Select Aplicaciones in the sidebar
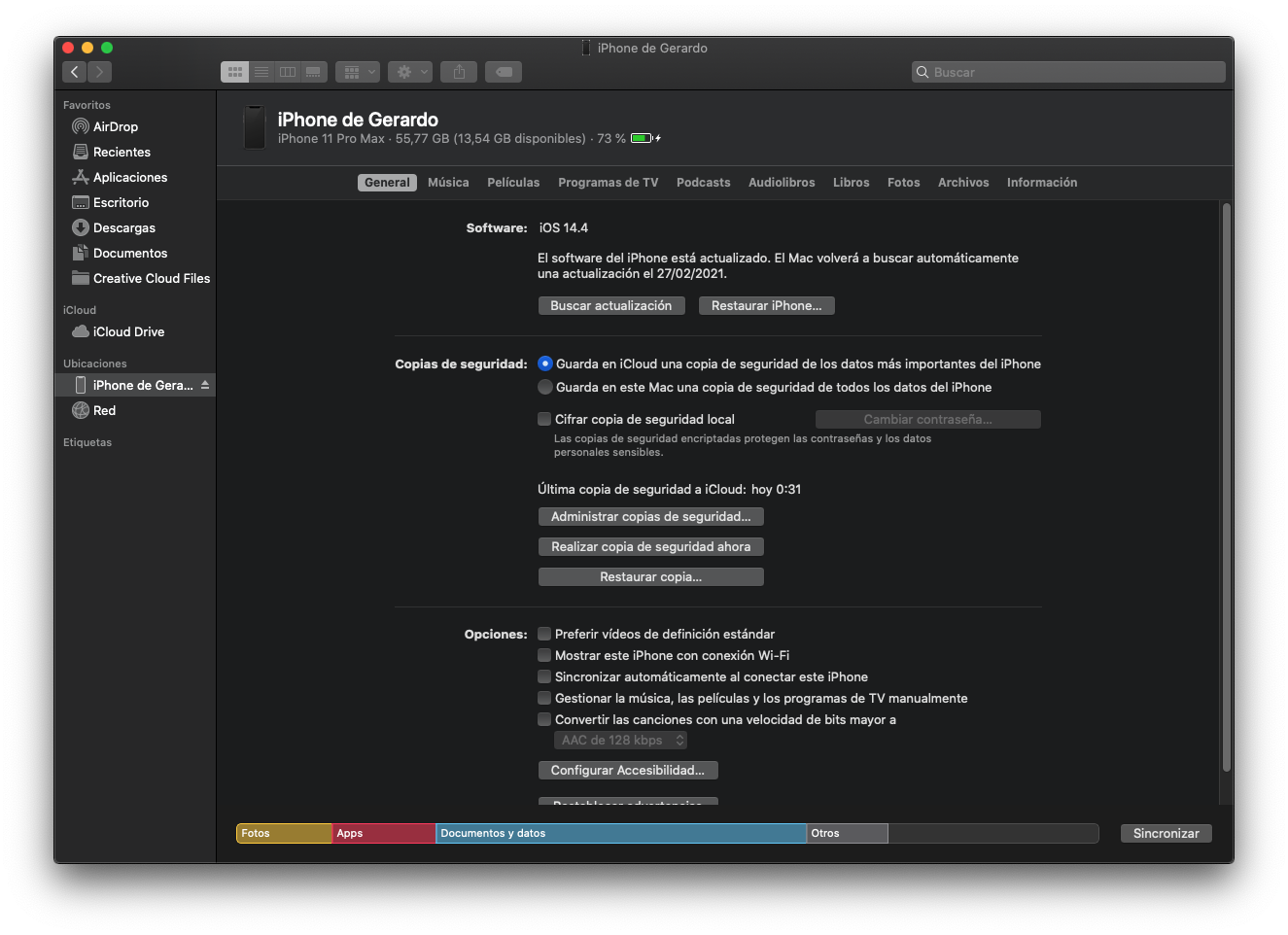This screenshot has width=1288, height=935. pos(128,177)
